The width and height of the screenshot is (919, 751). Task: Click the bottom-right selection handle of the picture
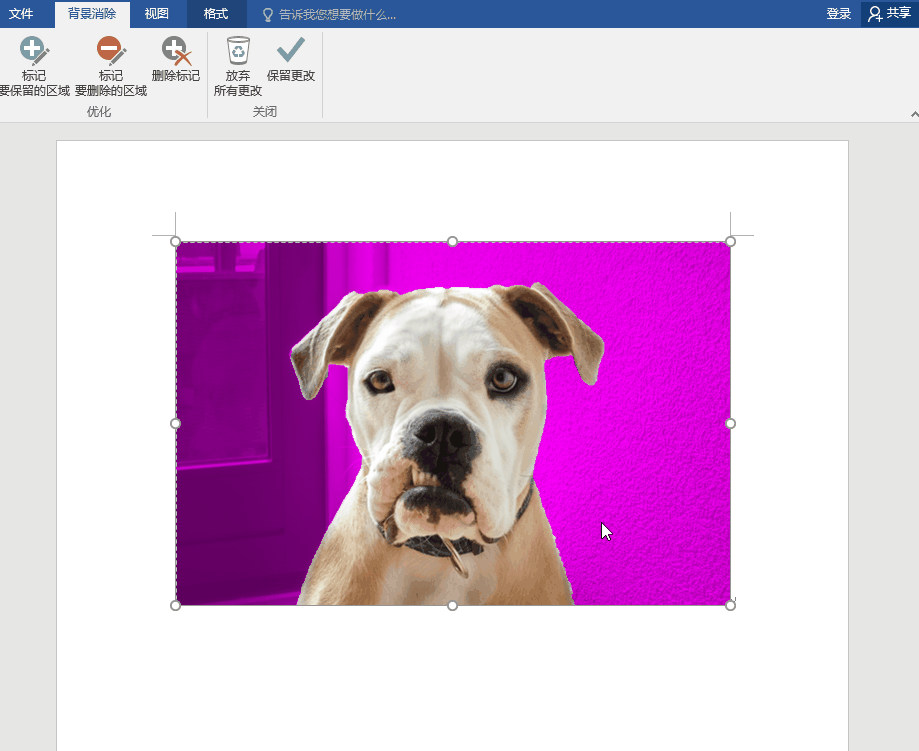point(730,606)
